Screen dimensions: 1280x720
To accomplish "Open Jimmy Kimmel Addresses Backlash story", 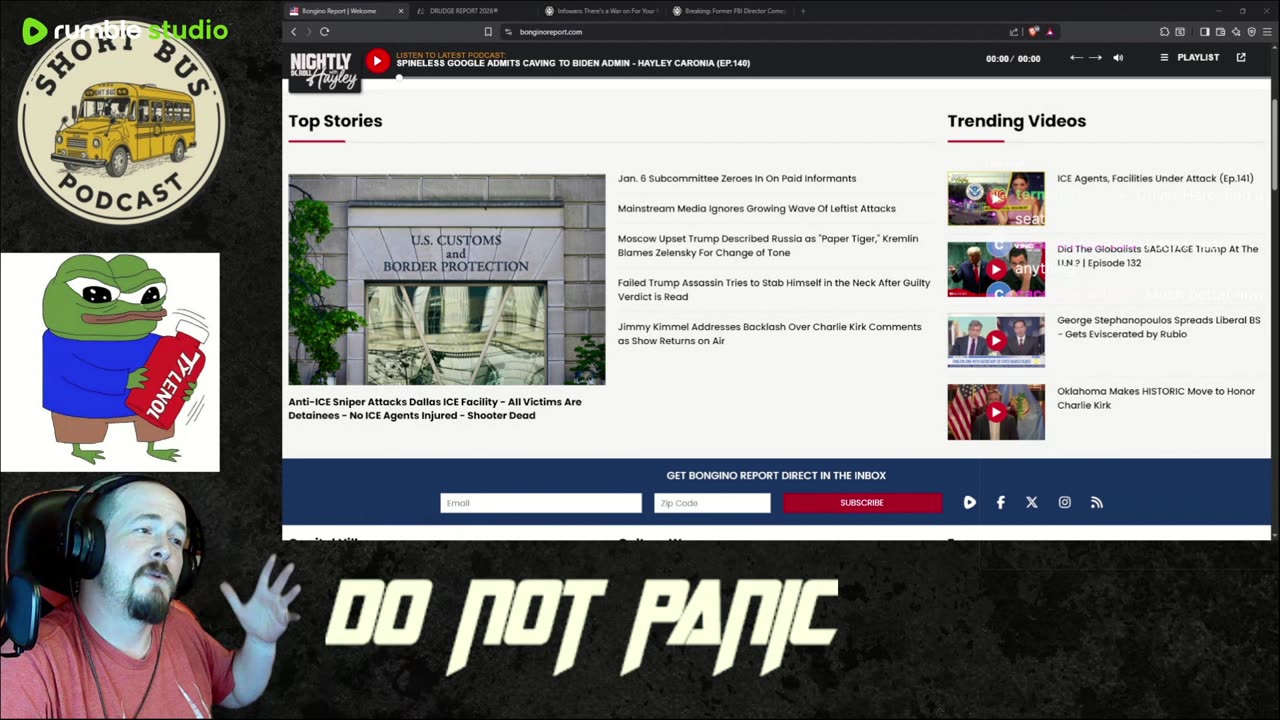I will [x=770, y=333].
